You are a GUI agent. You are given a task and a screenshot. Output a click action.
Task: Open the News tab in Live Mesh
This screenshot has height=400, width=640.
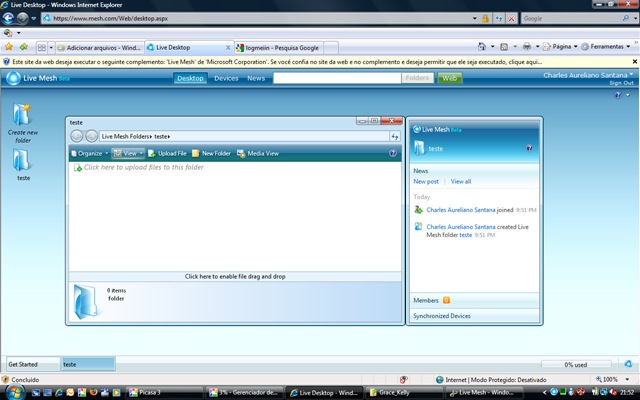click(x=256, y=78)
